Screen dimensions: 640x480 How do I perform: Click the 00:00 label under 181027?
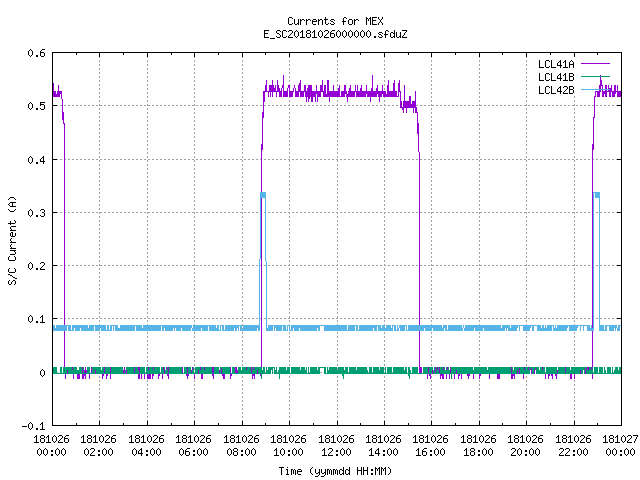click(620, 452)
